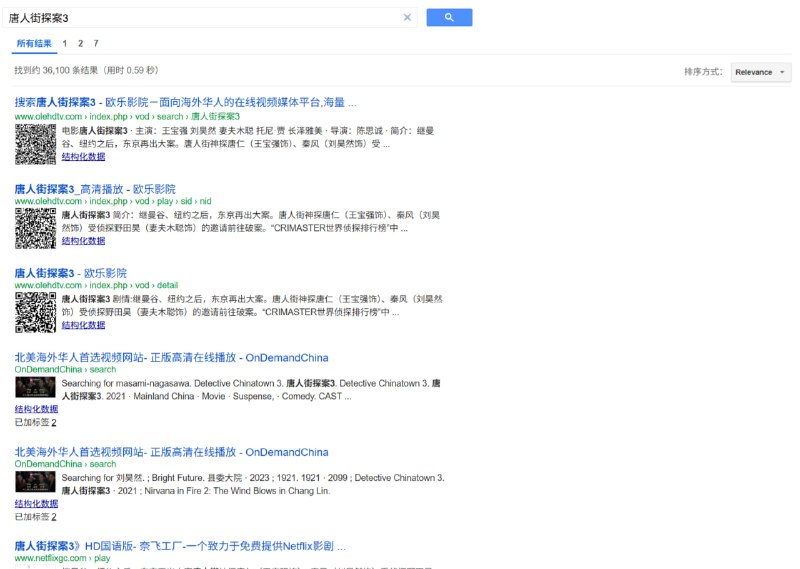Click the blue magnifier search button
Image resolution: width=800 pixels, height=569 pixels.
(449, 17)
